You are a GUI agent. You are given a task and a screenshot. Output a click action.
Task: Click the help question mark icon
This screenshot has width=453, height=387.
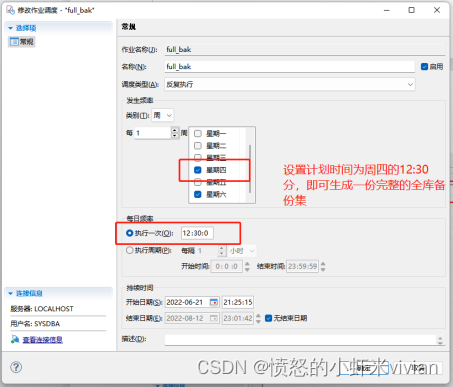point(16,367)
